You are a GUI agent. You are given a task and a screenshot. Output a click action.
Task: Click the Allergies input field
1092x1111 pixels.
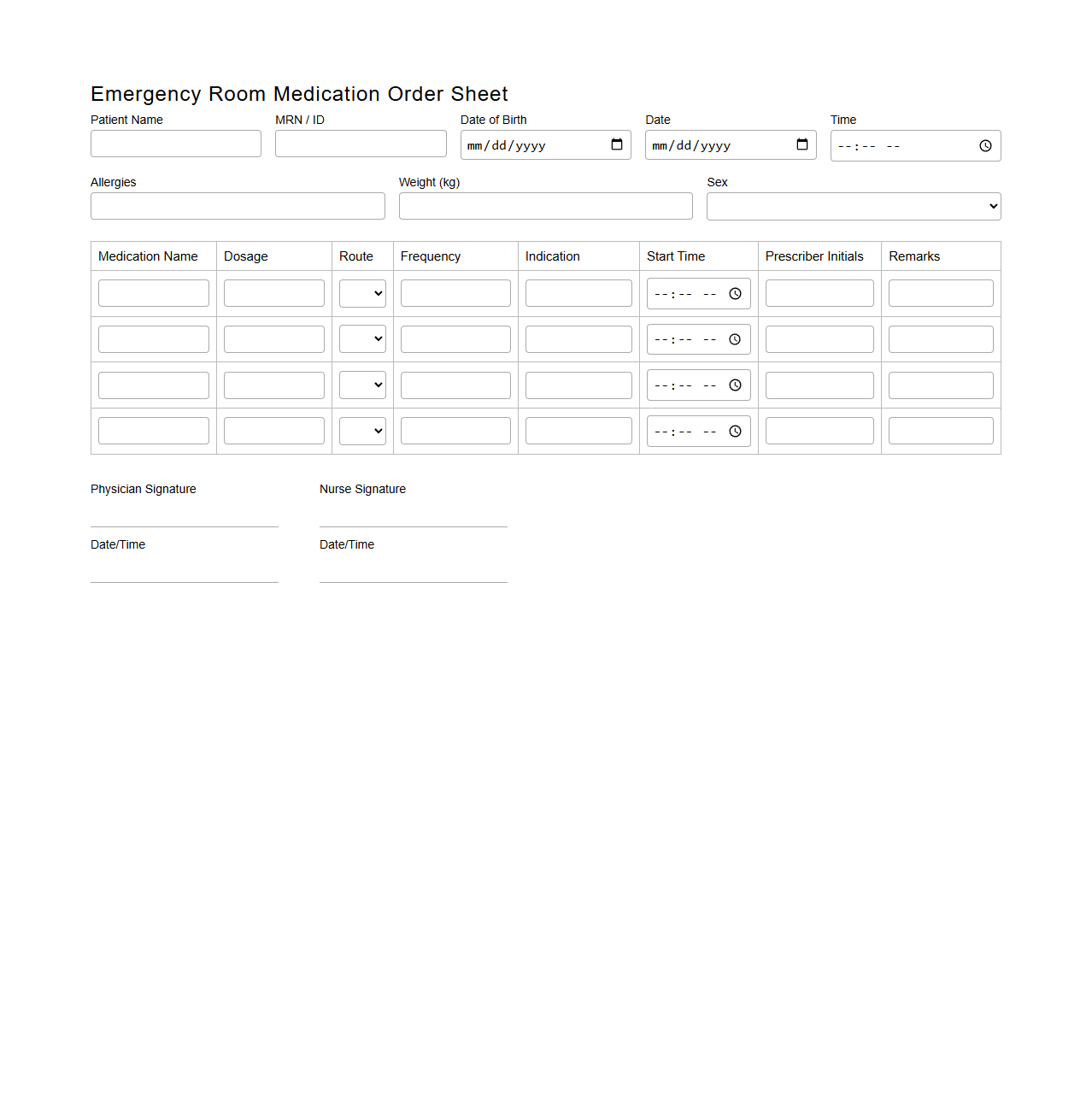click(x=238, y=206)
